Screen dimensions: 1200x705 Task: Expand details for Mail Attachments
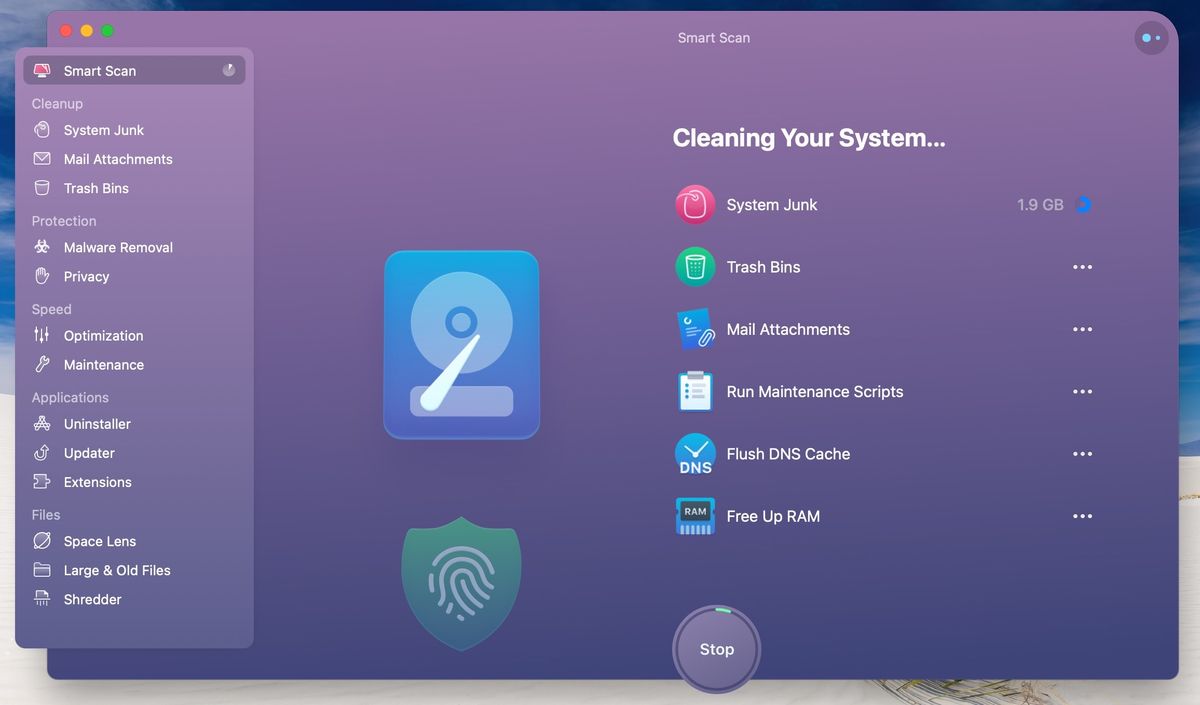point(1082,329)
